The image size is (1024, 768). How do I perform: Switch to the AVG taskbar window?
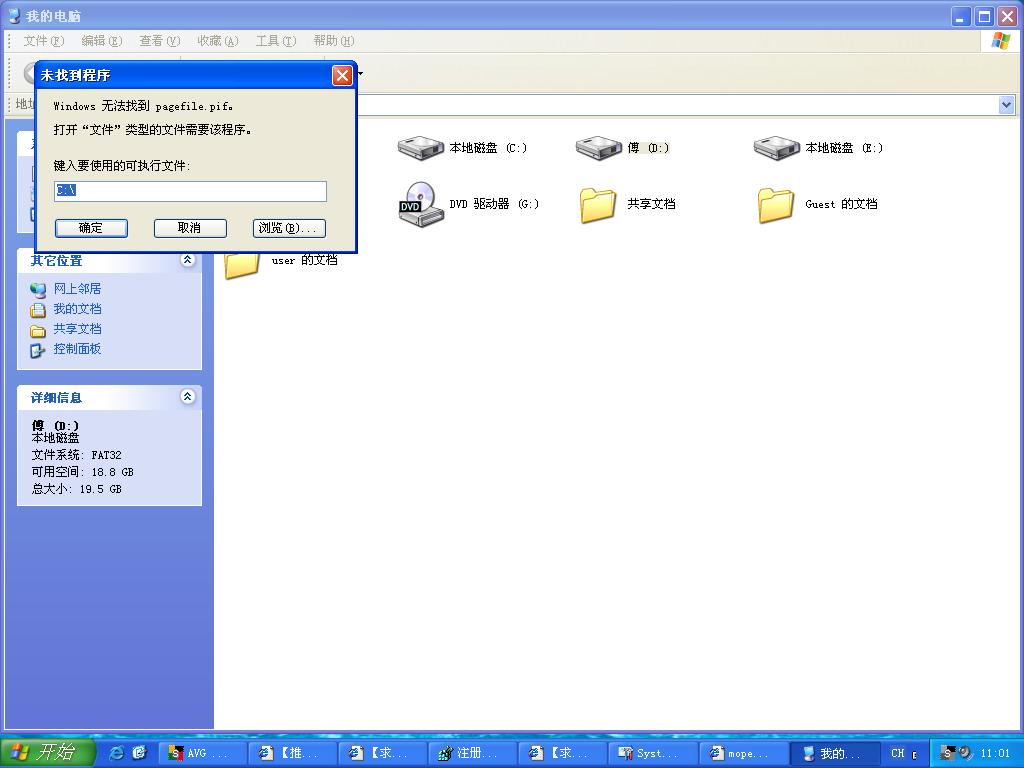[x=202, y=754]
